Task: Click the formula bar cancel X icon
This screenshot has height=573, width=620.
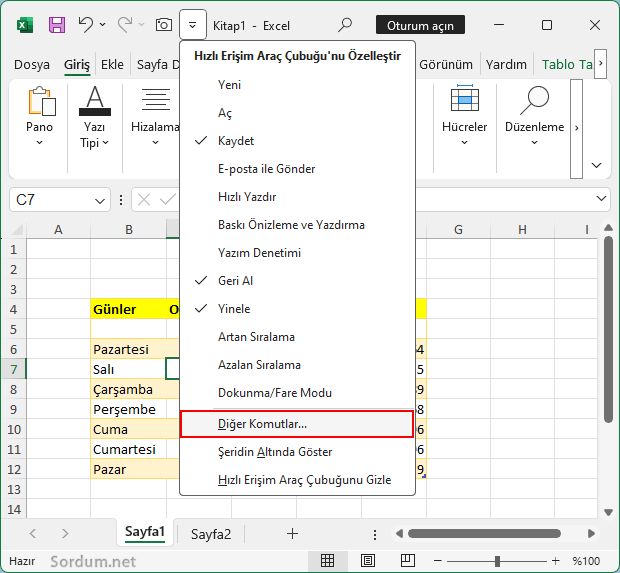Action: click(x=144, y=200)
